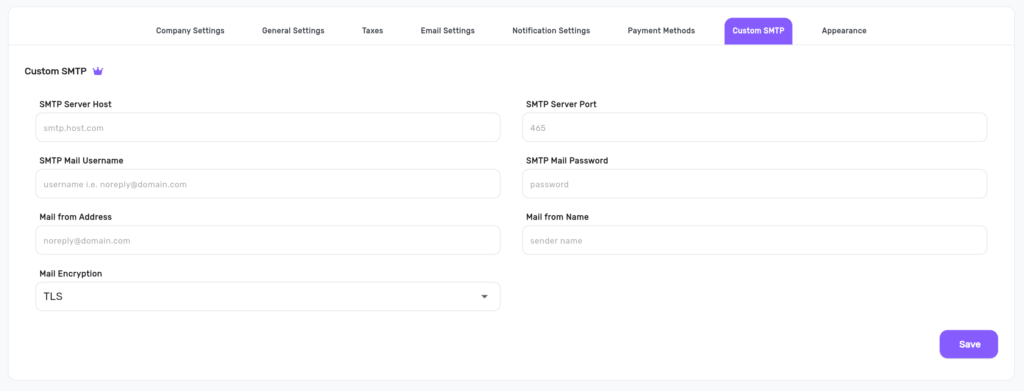Go to the Taxes tab
This screenshot has width=1024, height=391.
click(372, 31)
